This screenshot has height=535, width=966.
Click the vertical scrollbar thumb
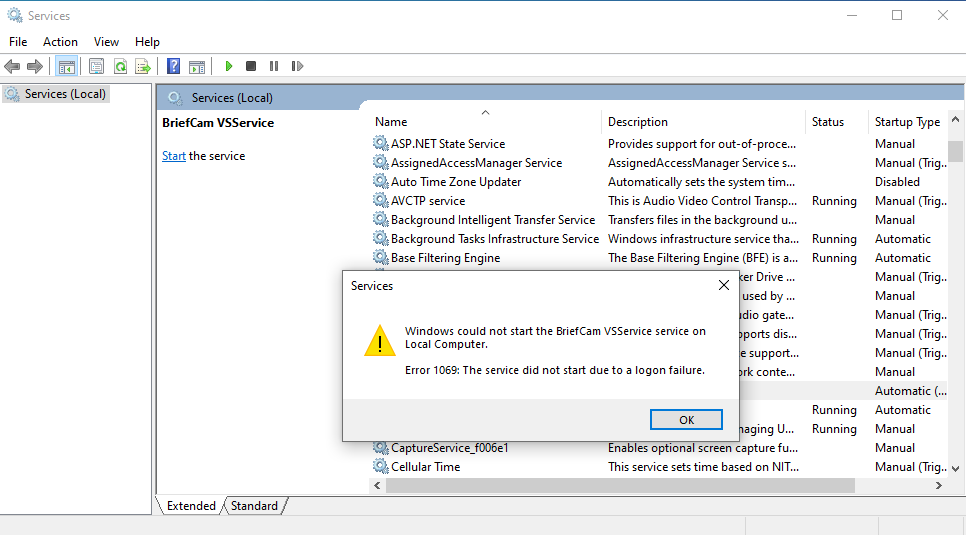pos(956,152)
